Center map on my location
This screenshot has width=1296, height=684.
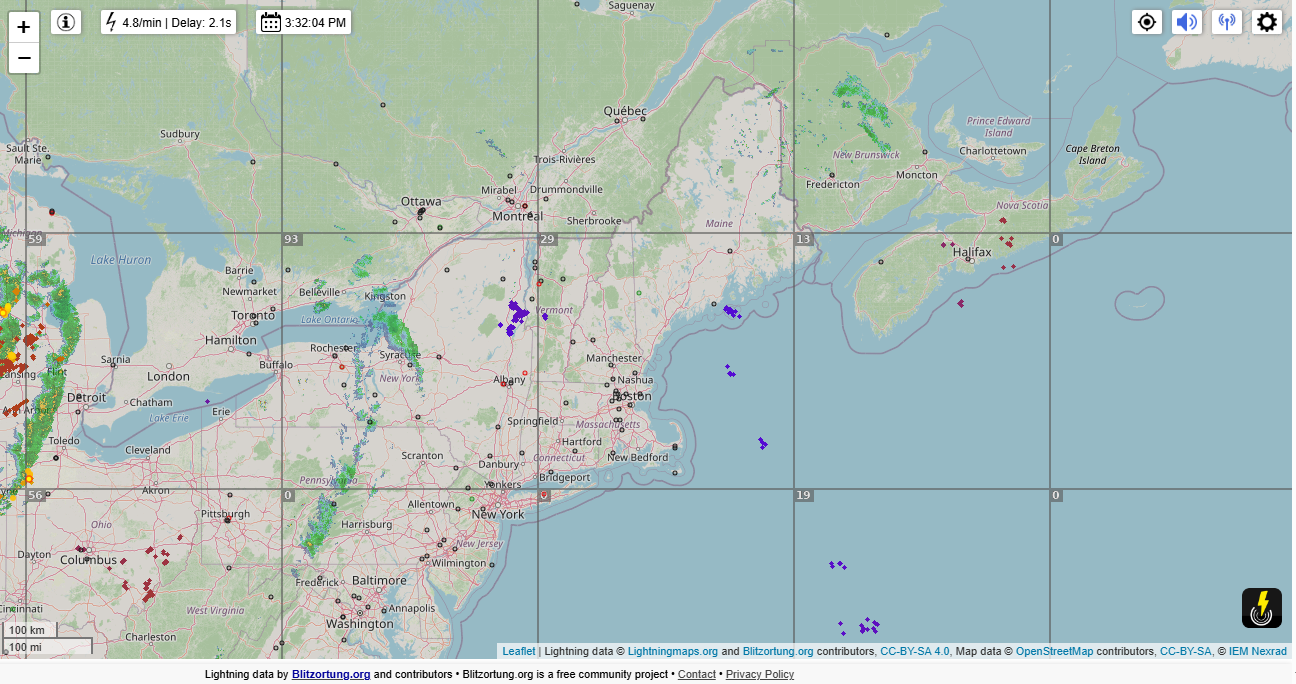click(1147, 22)
